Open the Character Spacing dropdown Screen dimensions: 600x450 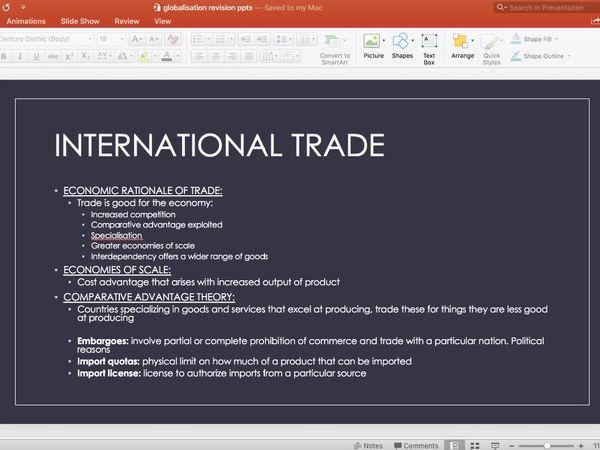104,57
